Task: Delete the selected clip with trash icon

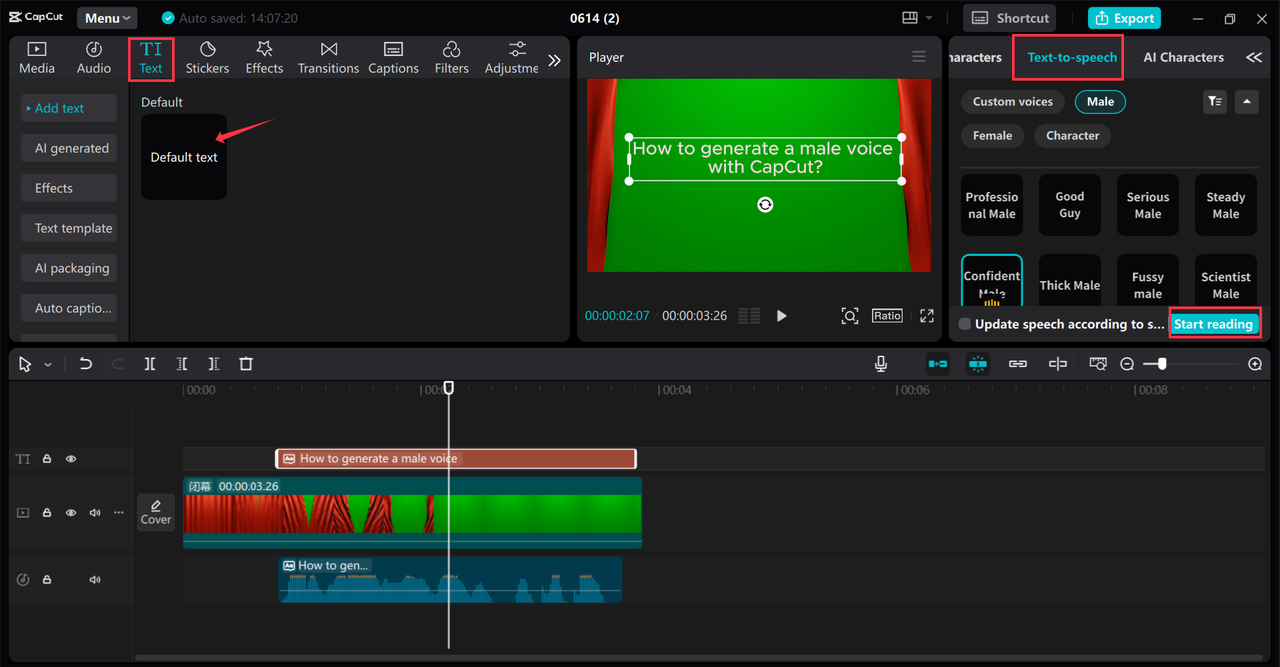Action: [246, 364]
